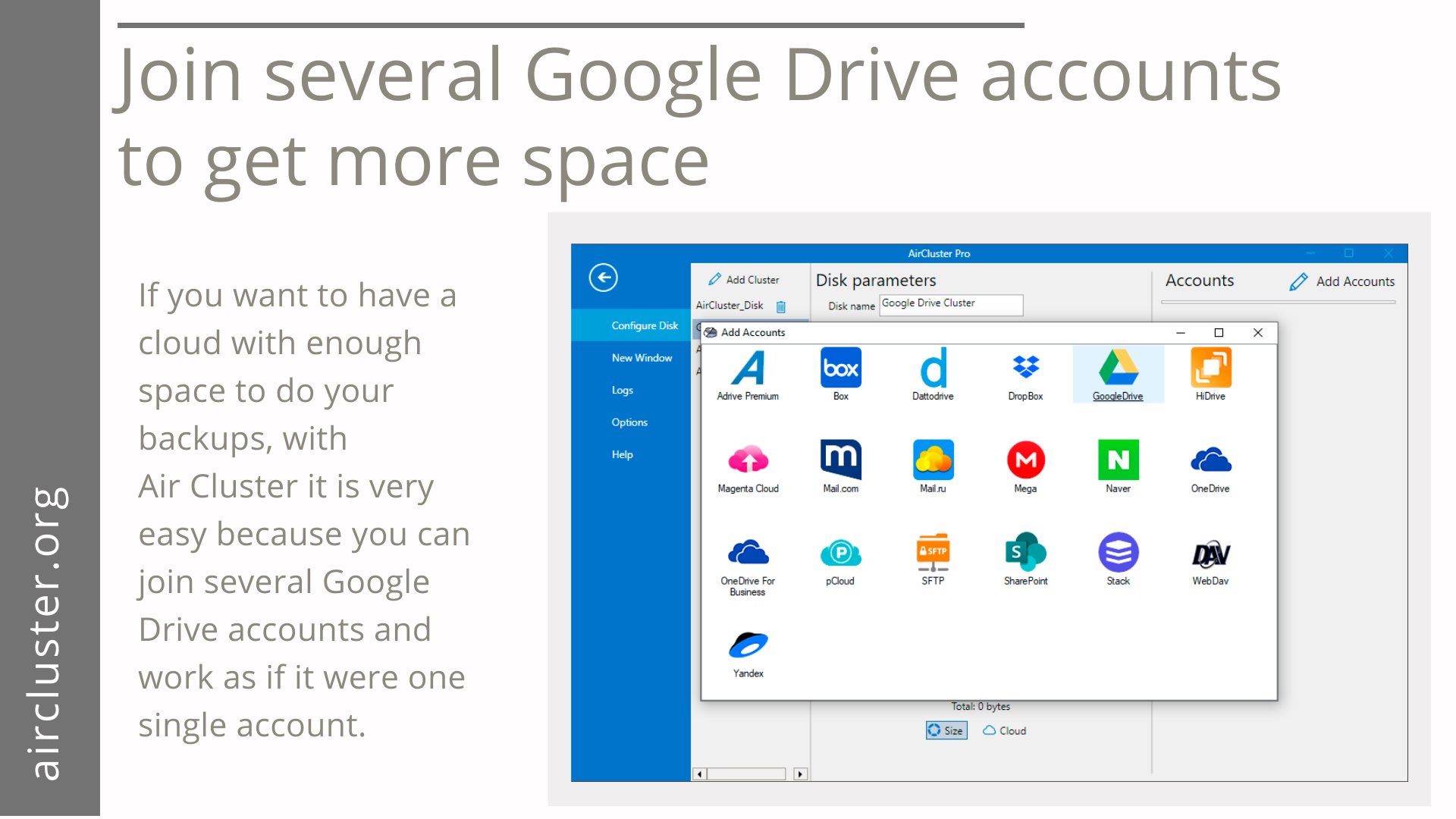Maximize the Add Accounts dialog
The width and height of the screenshot is (1456, 819).
(1219, 333)
